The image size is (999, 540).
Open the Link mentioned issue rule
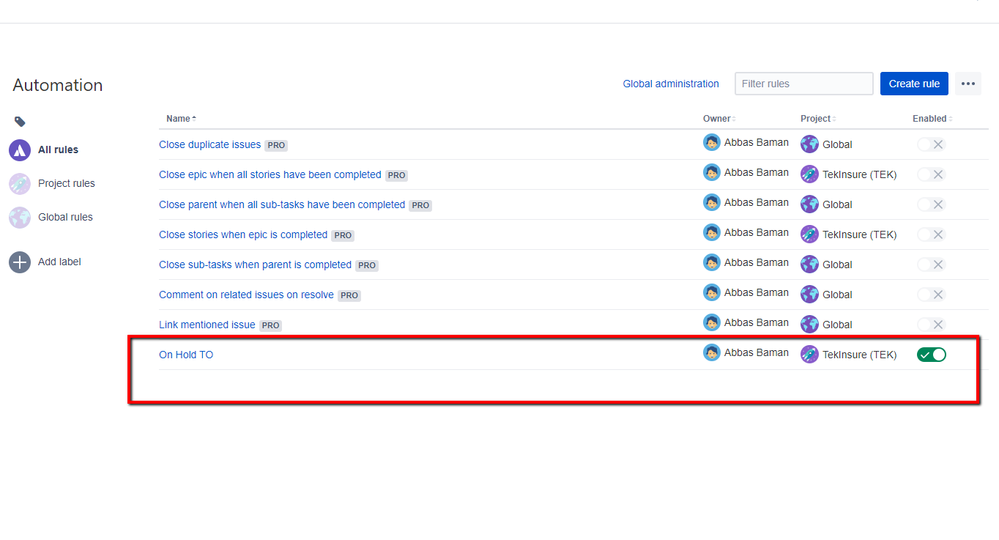pyautogui.click(x=207, y=325)
